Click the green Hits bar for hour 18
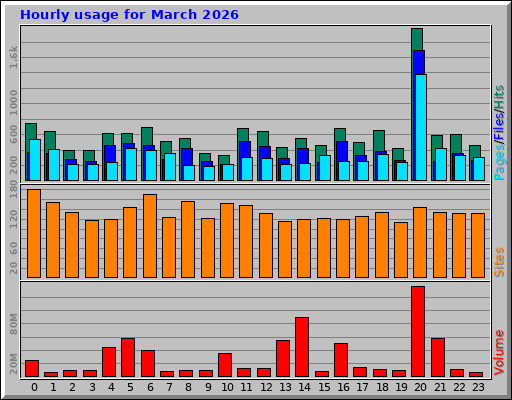The height and width of the screenshot is (400, 512). [x=379, y=141]
